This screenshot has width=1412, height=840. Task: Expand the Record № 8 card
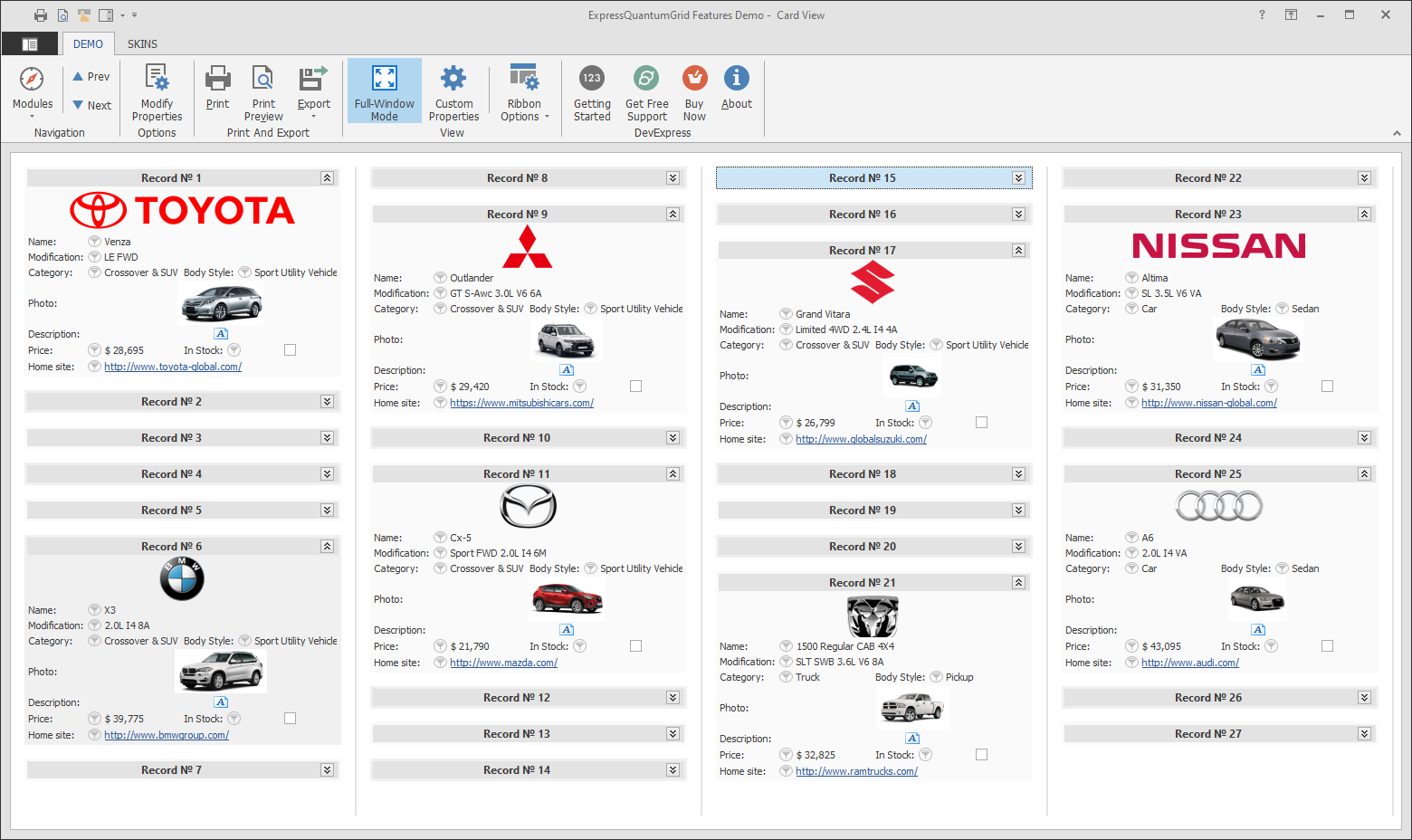pyautogui.click(x=673, y=178)
